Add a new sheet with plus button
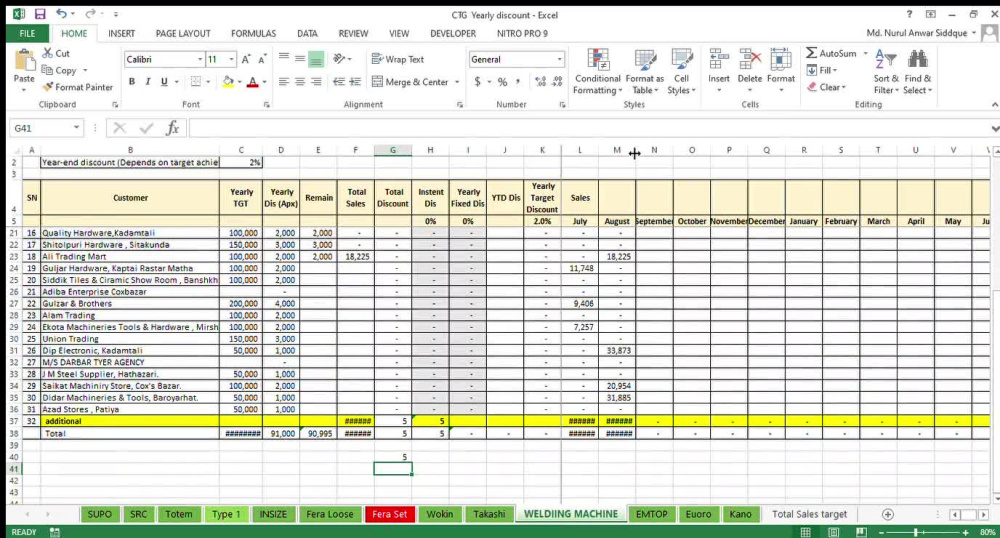 [888, 514]
